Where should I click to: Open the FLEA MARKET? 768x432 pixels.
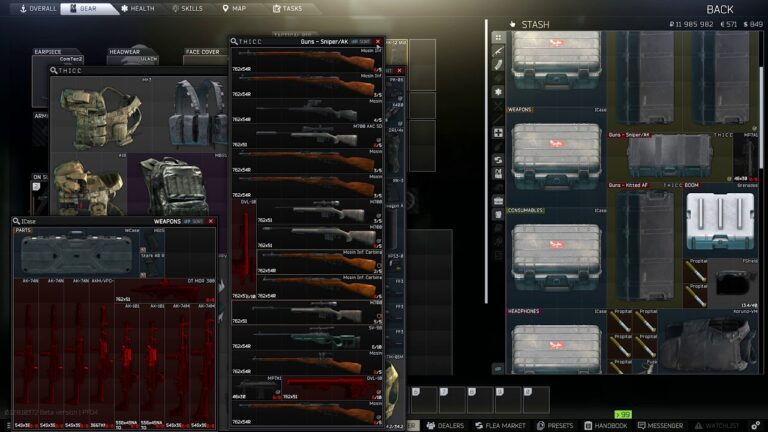(x=500, y=426)
